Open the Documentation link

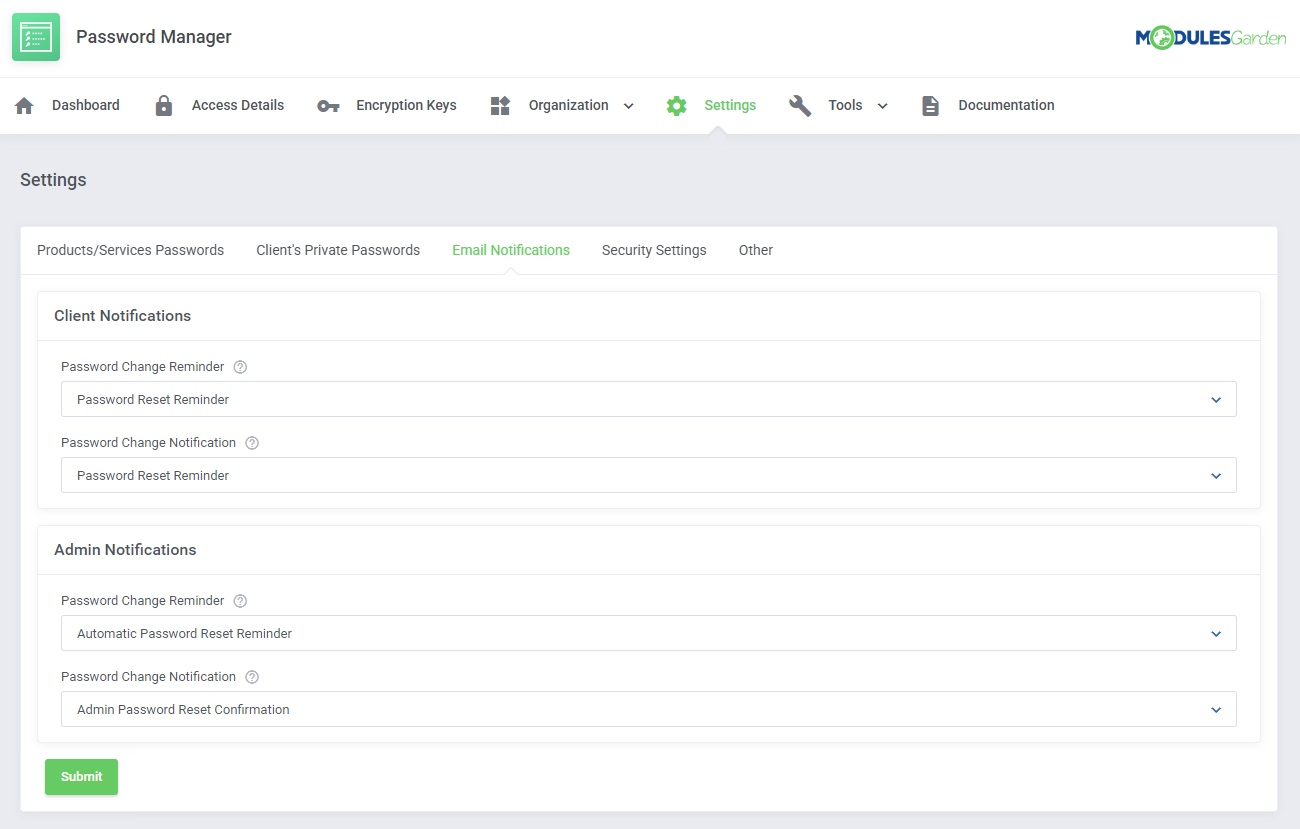[x=1006, y=105]
